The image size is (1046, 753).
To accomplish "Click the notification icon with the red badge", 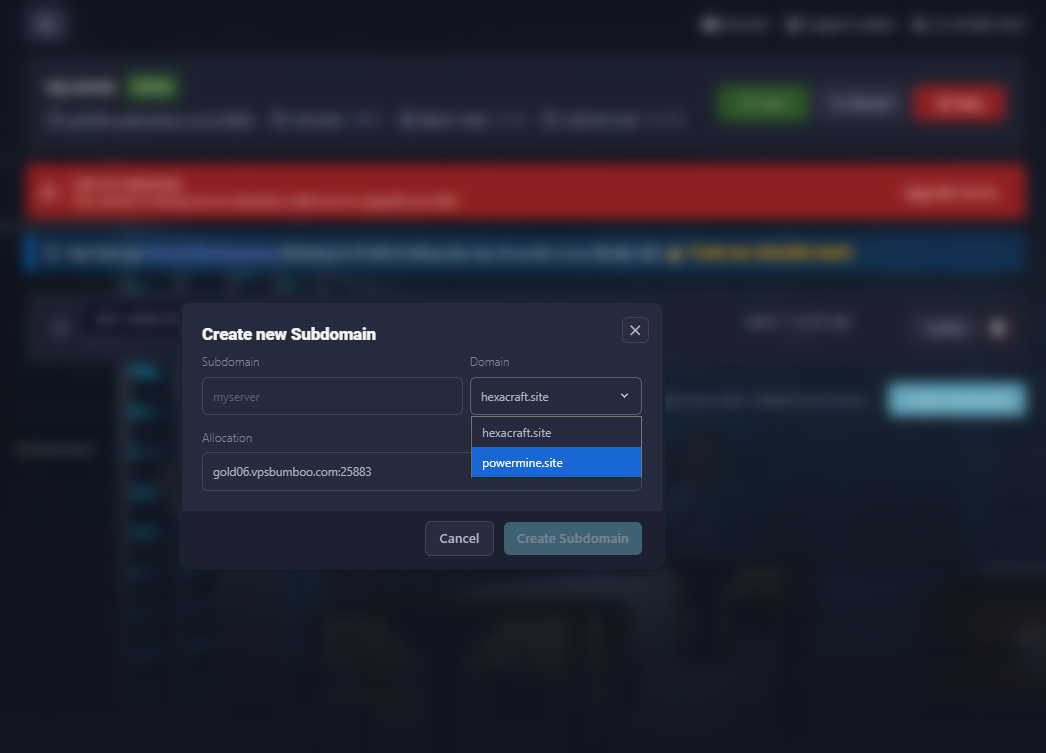I will coord(998,327).
